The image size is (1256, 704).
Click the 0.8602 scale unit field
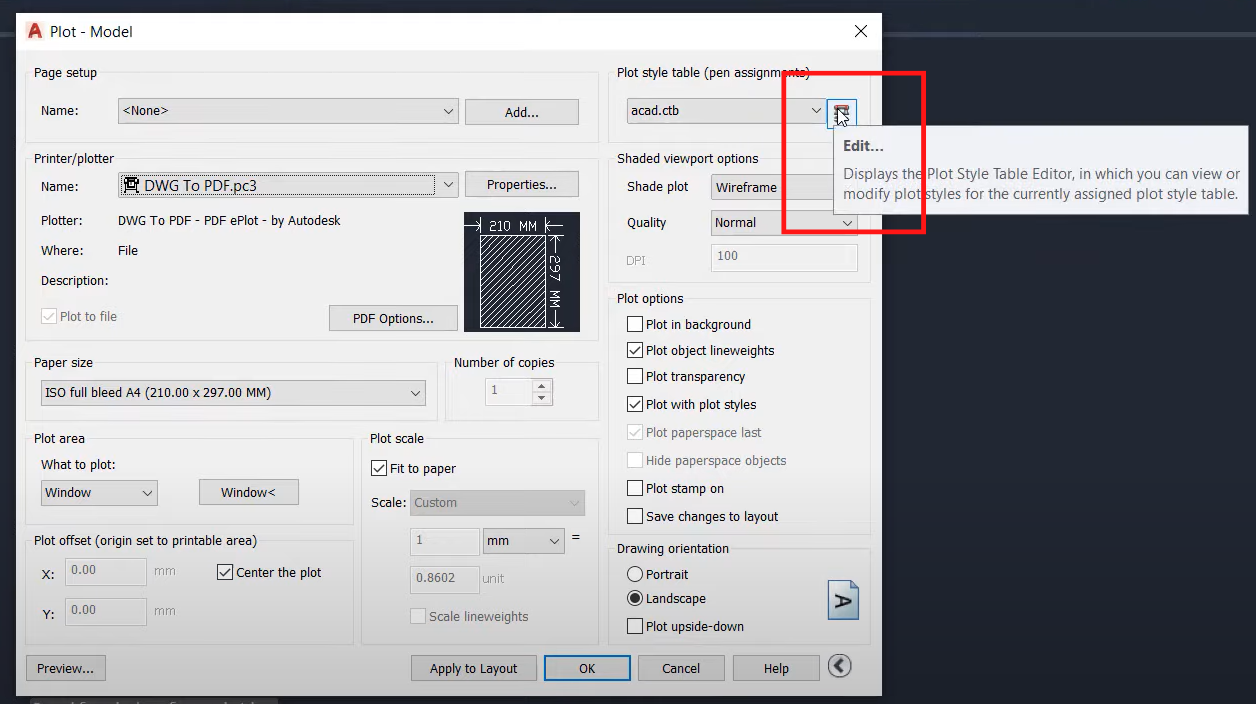444,579
